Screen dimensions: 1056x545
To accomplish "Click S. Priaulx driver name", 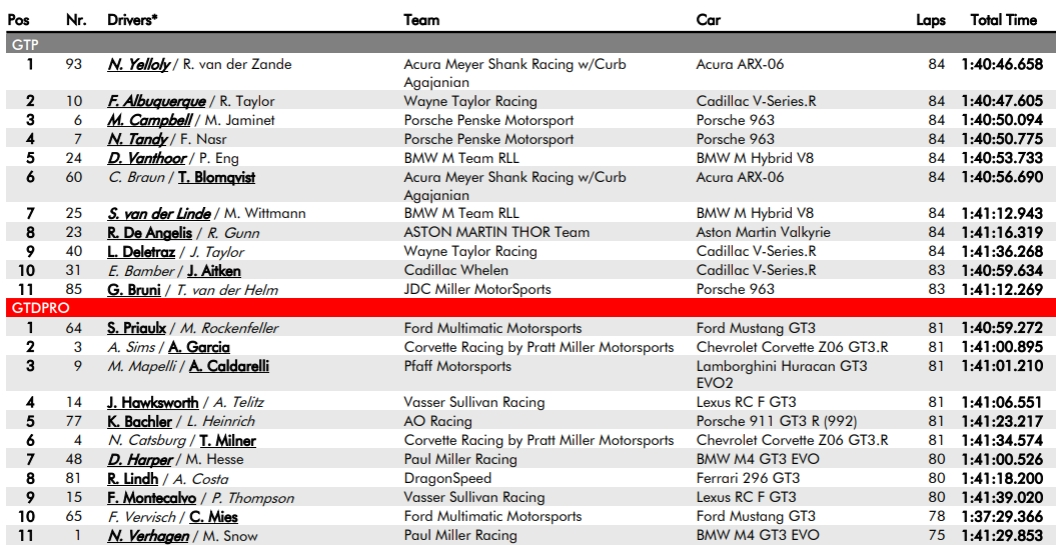I will pyautogui.click(x=137, y=328).
